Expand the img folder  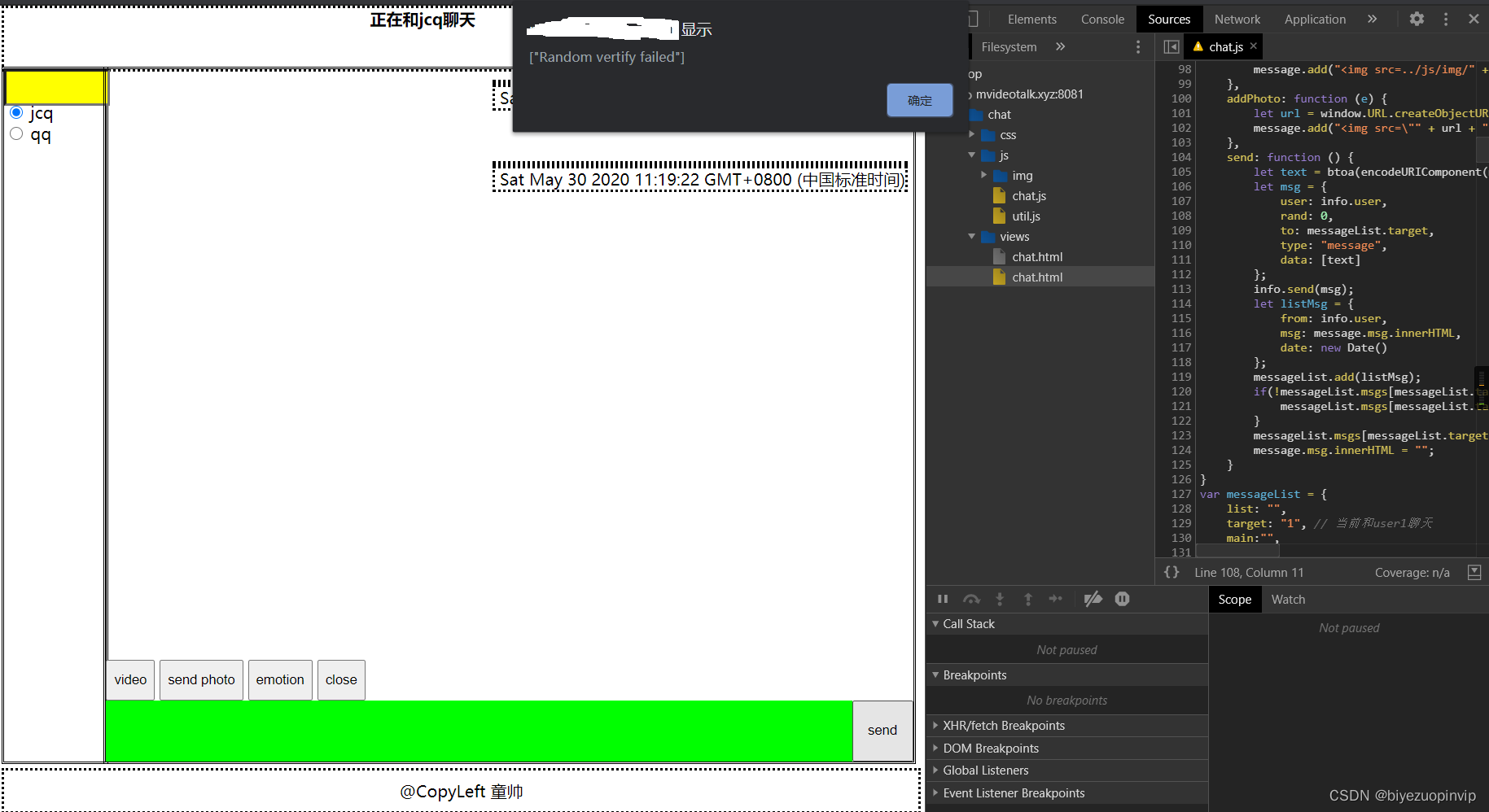point(984,176)
